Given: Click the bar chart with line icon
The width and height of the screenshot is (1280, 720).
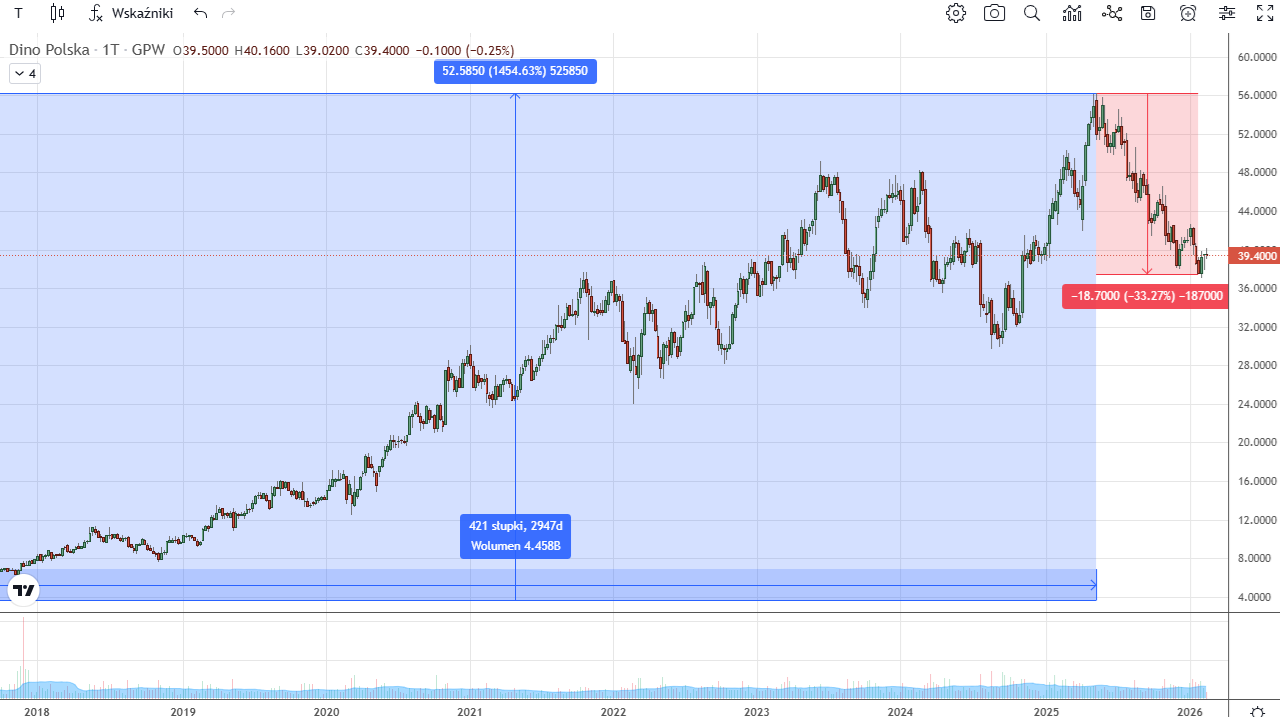Looking at the screenshot, I should 1073,13.
